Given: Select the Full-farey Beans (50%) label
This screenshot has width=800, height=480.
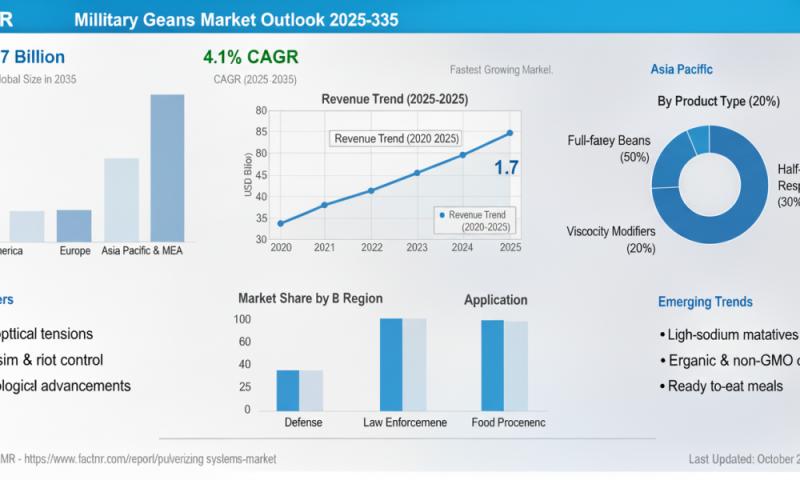Looking at the screenshot, I should click(609, 149).
